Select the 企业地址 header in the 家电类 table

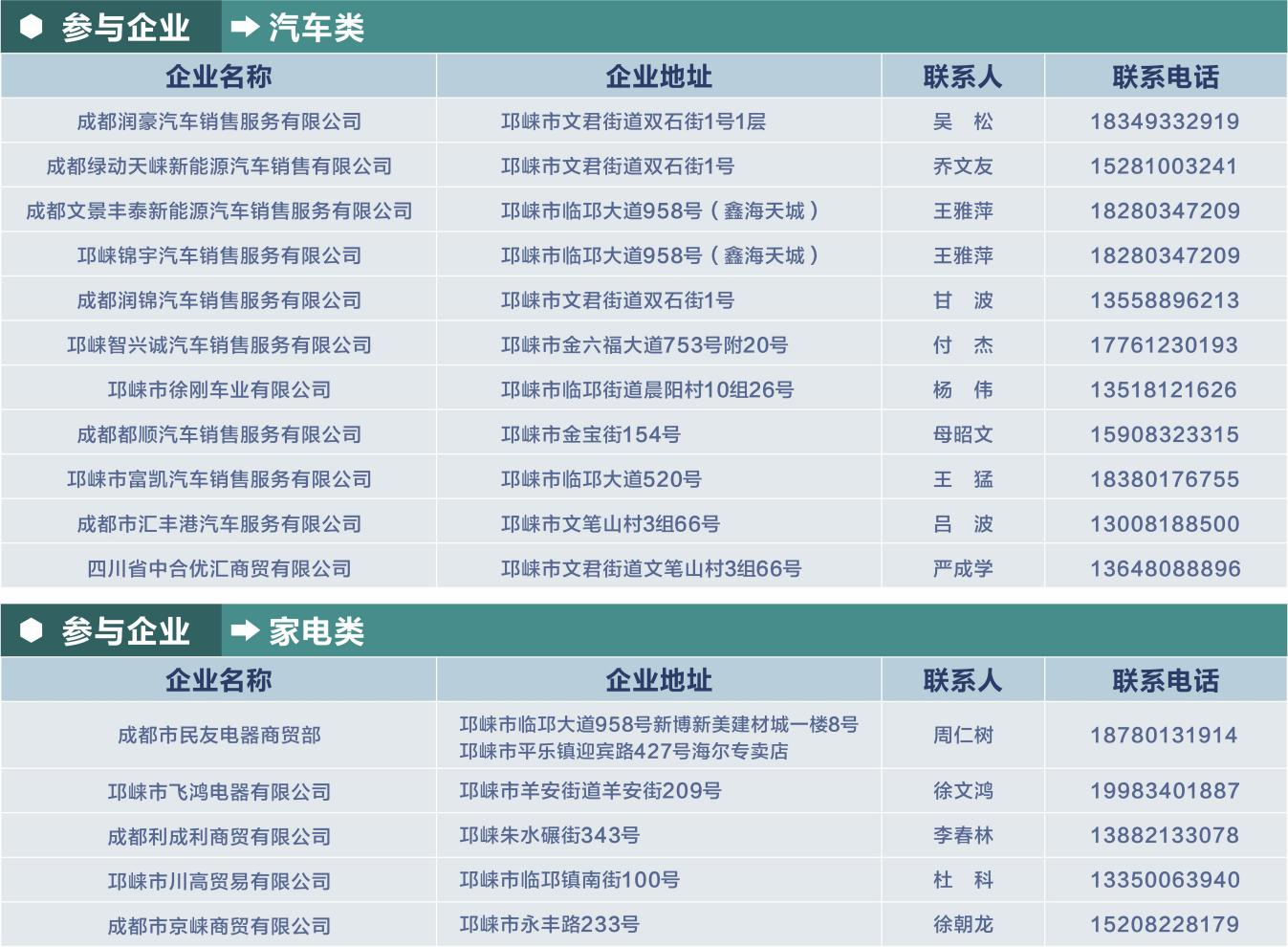(658, 680)
